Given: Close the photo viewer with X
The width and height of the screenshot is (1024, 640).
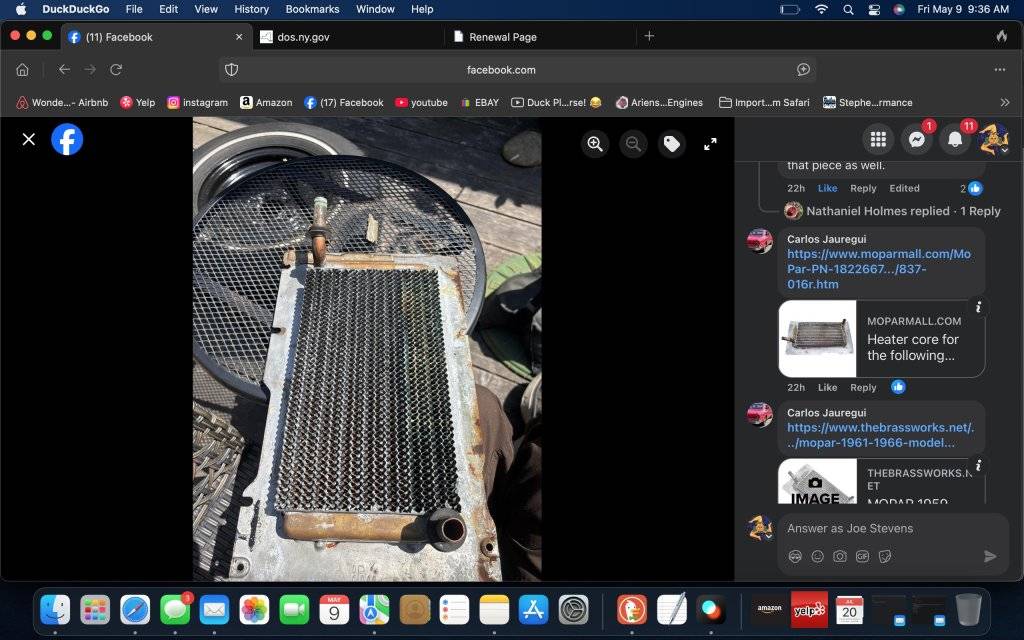Looking at the screenshot, I should 29,140.
